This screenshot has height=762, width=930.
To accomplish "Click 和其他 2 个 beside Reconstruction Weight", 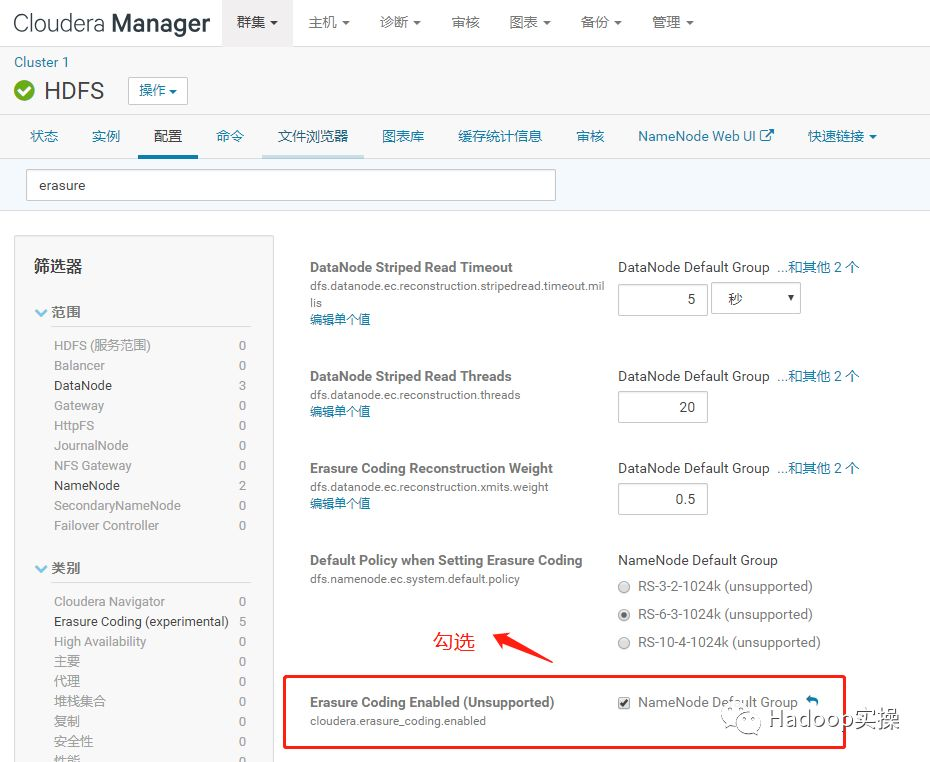I will click(x=818, y=468).
